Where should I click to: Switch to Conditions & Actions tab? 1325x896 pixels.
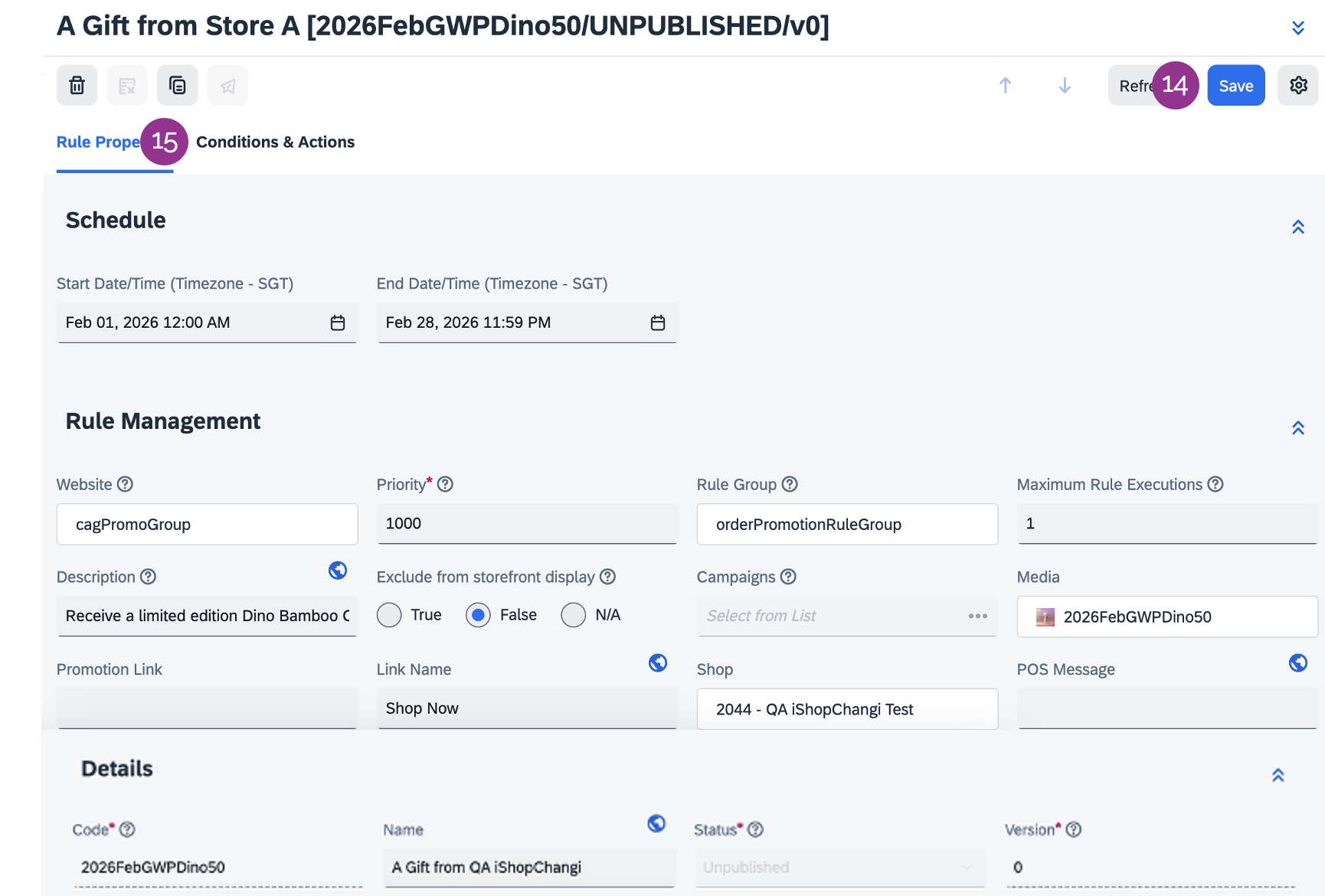[x=275, y=142]
